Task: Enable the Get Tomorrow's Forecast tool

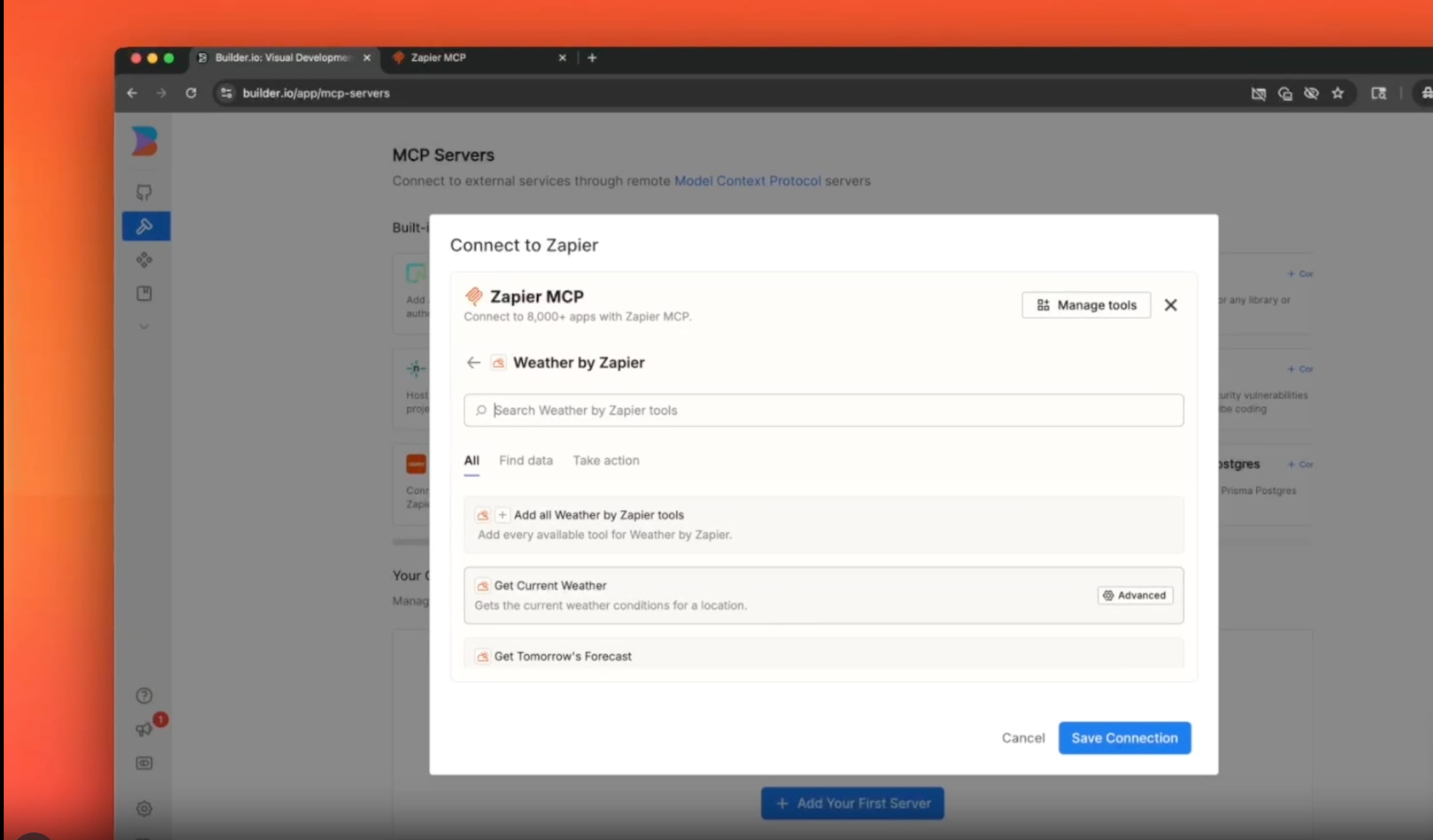Action: (x=563, y=656)
